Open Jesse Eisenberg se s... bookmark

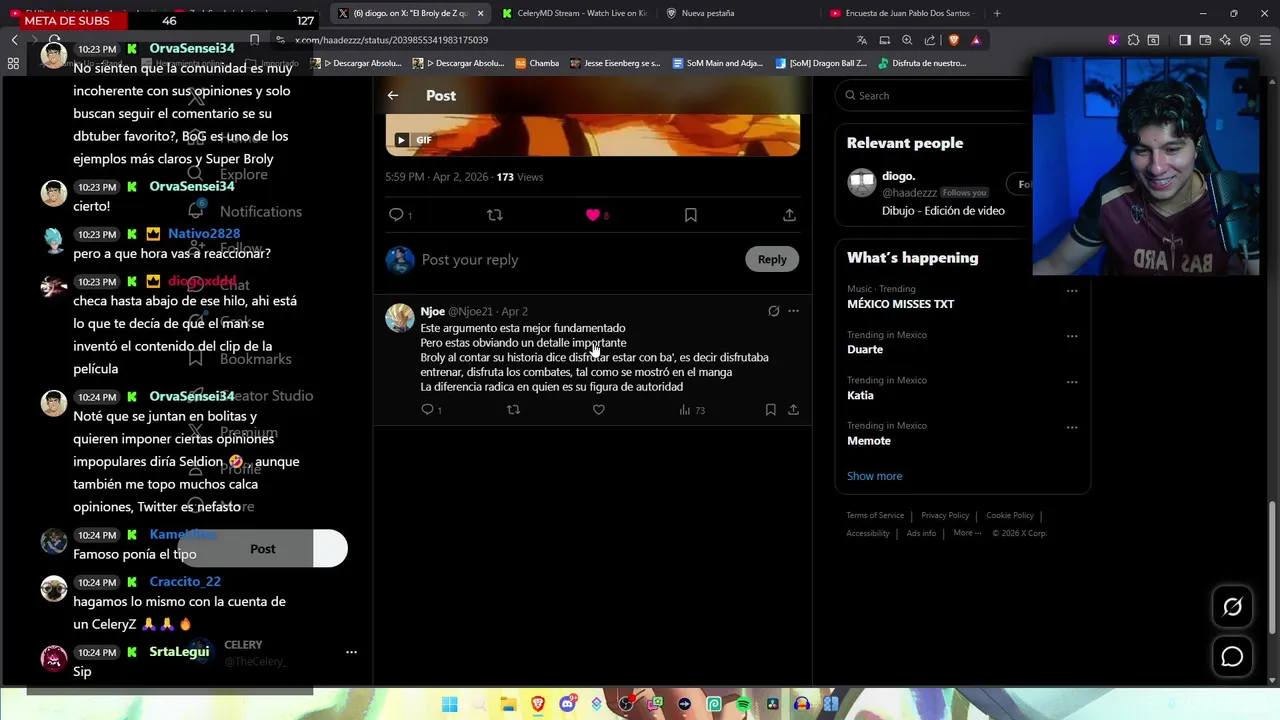coord(615,63)
